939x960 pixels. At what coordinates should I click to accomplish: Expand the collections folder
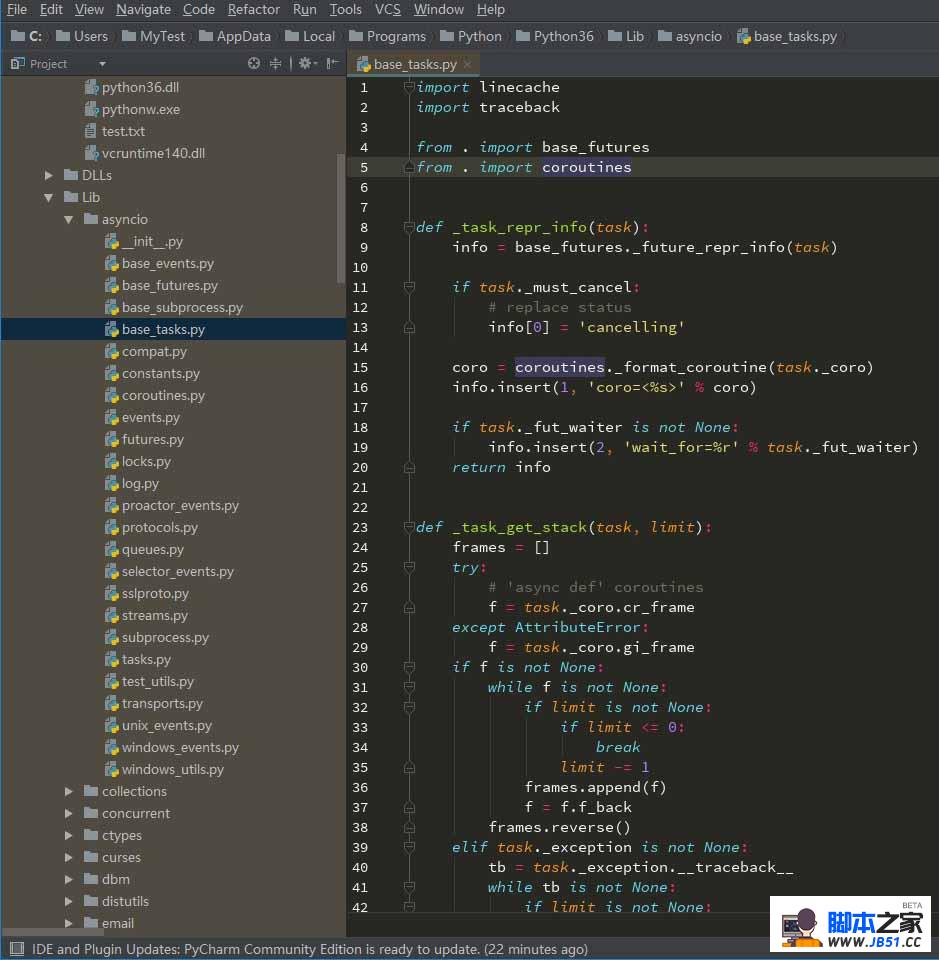pyautogui.click(x=69, y=792)
